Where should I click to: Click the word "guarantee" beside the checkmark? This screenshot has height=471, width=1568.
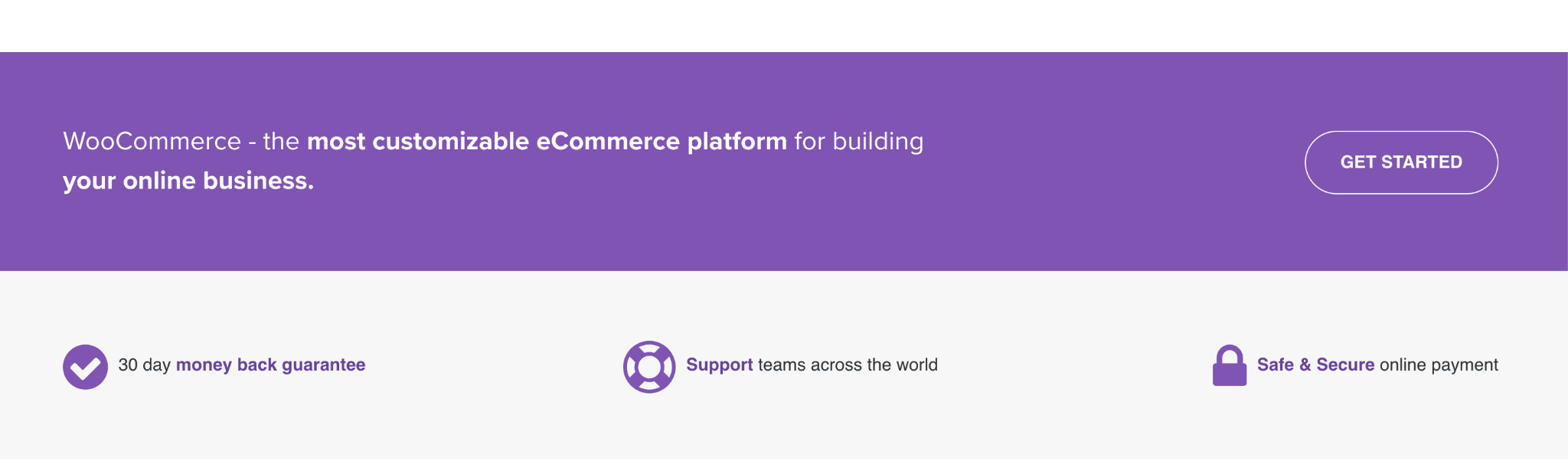click(x=323, y=365)
